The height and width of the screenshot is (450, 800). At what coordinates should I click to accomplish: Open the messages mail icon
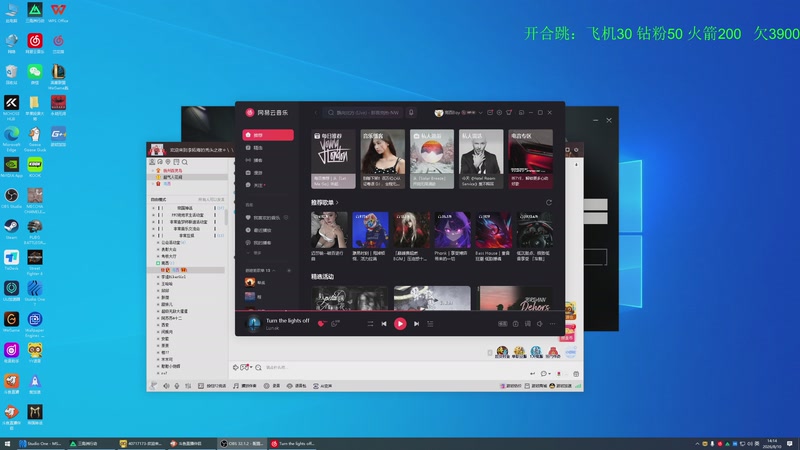490,112
